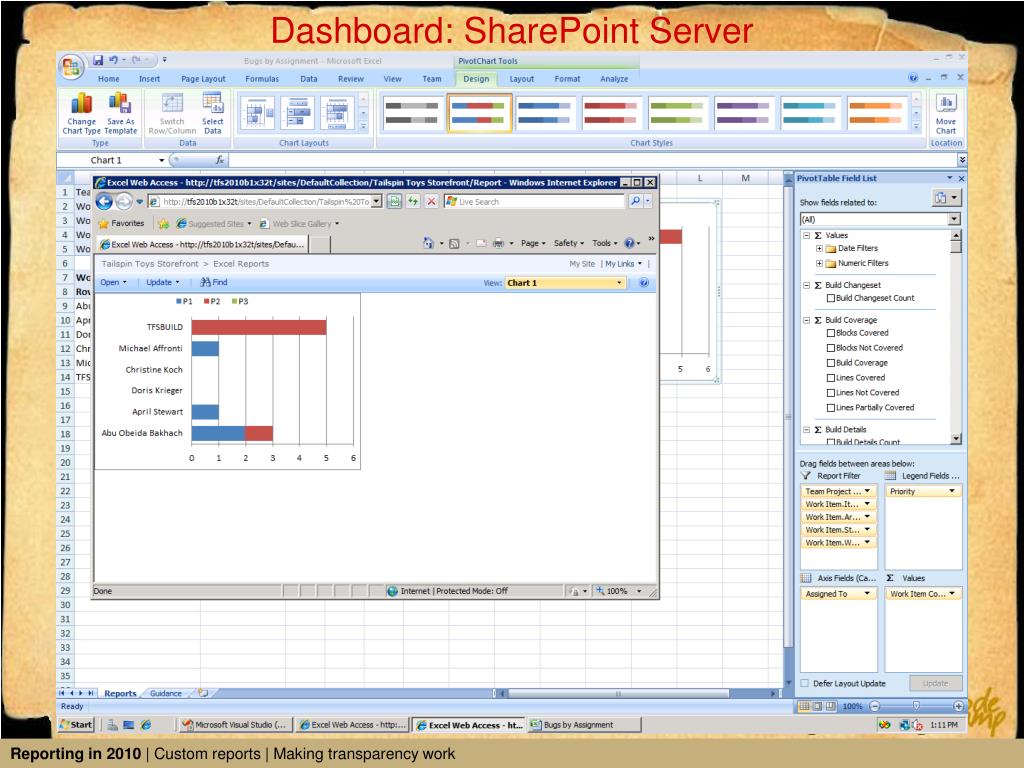This screenshot has width=1024, height=768.
Task: Zoom out with the minus button
Action: pos(875,706)
